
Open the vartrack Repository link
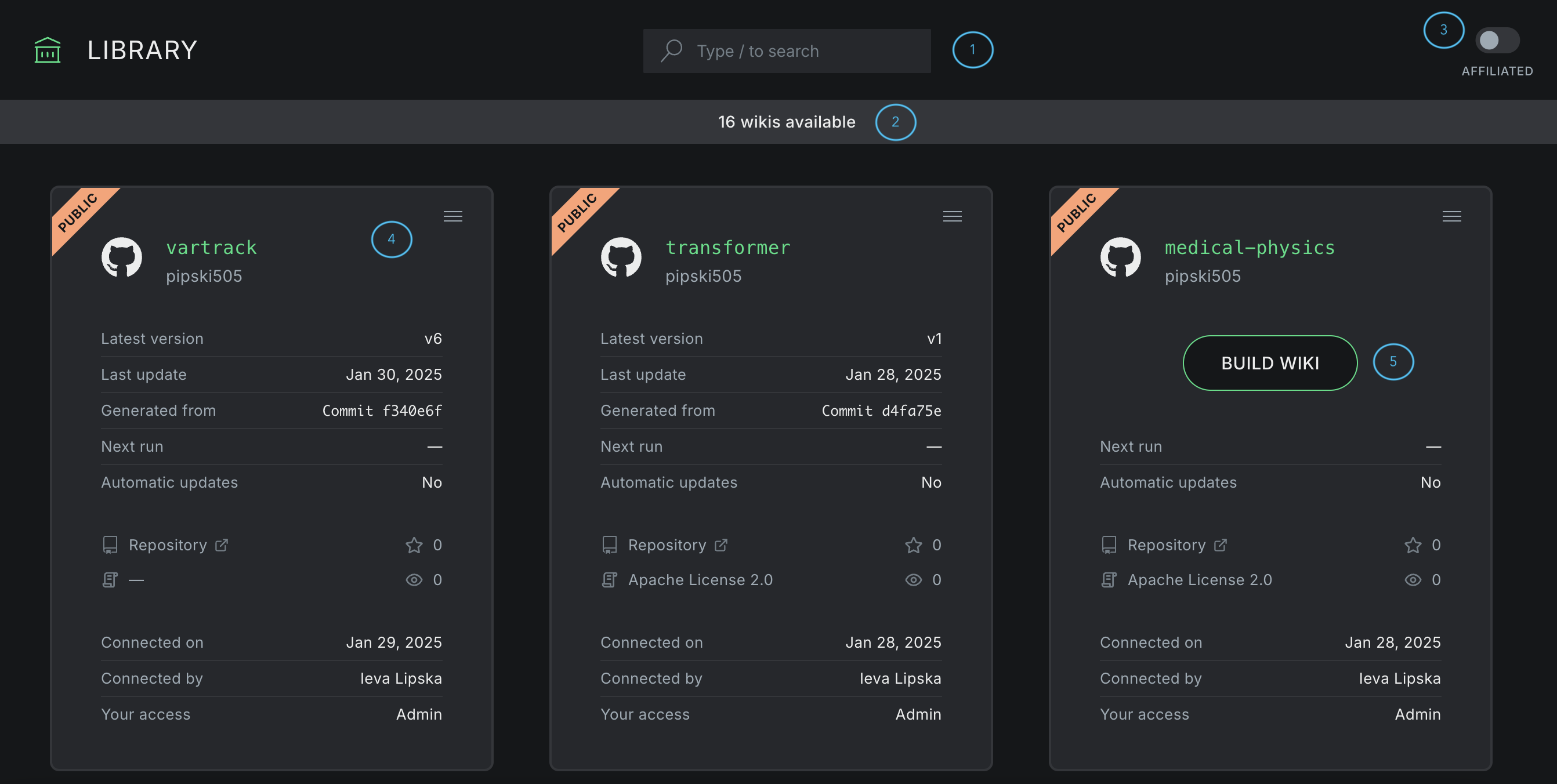point(168,545)
